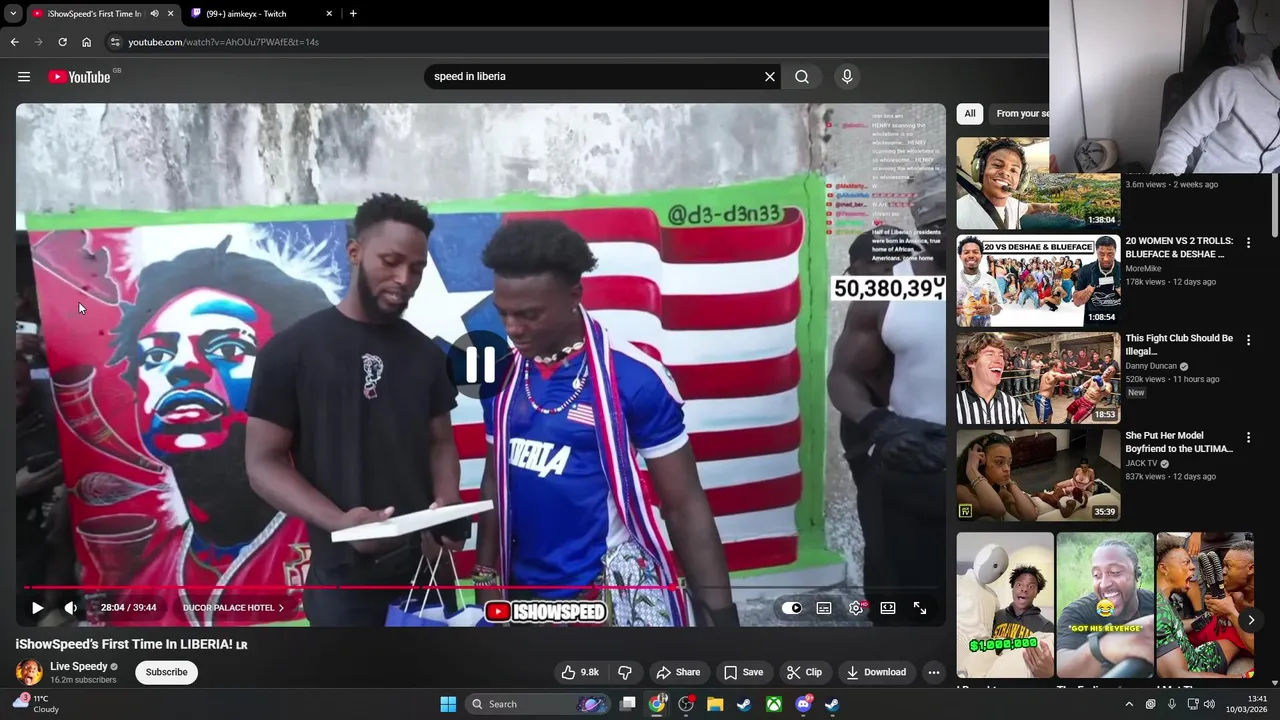Open Xbox app from taskbar

[774, 704]
